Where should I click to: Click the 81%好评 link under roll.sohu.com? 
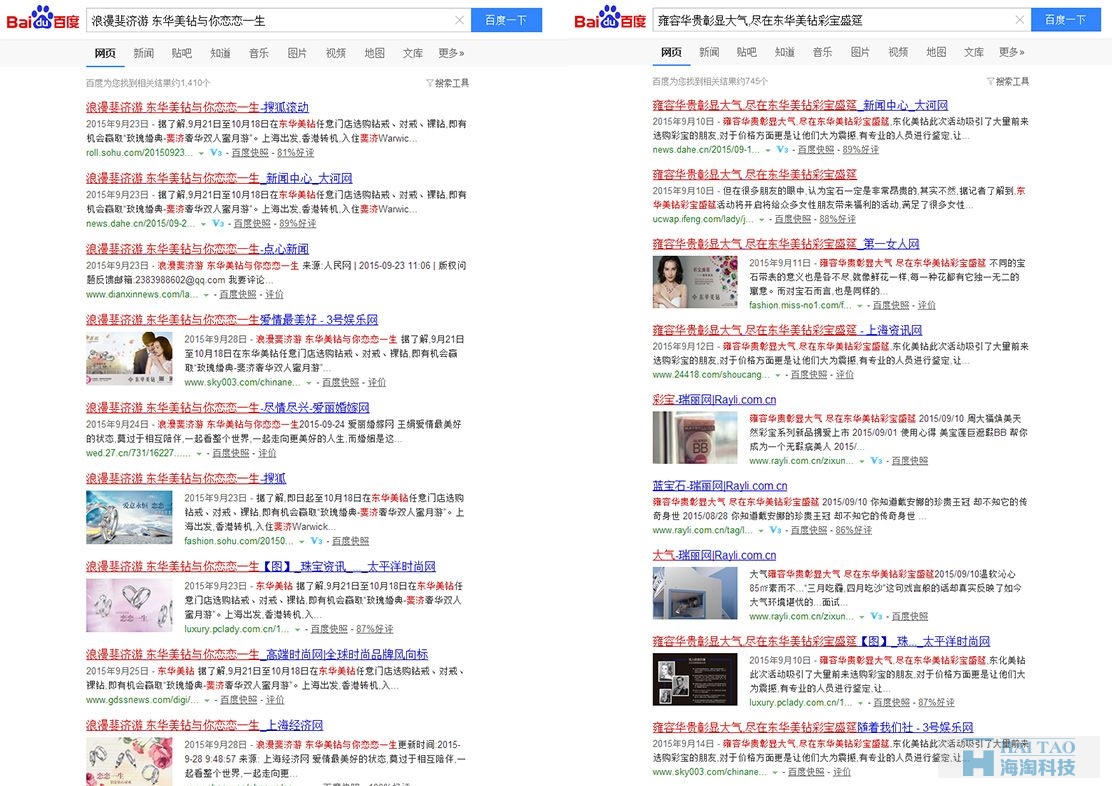point(296,153)
